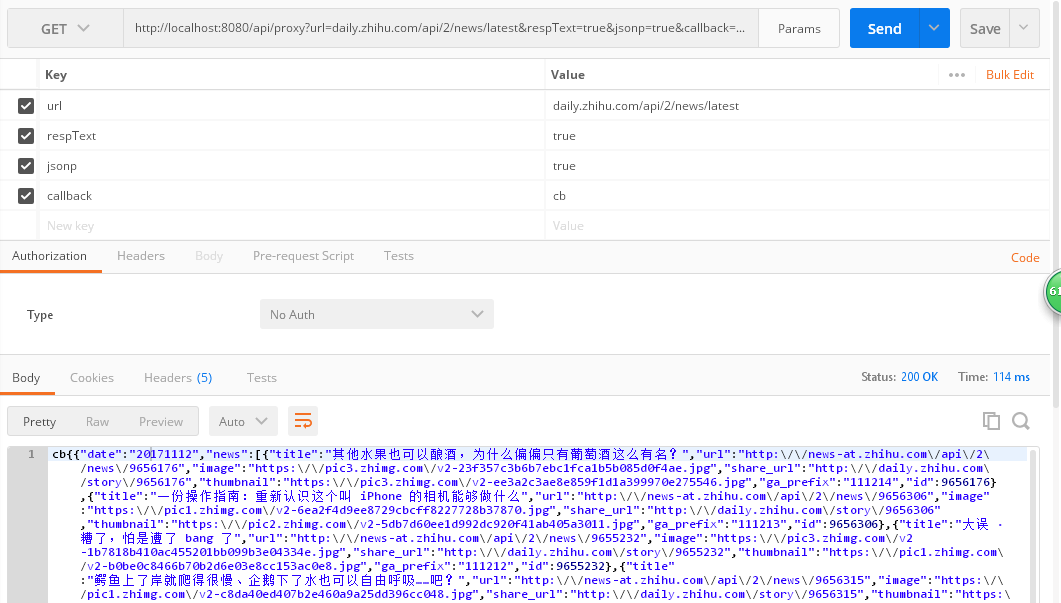Expand the Save button dropdown arrow
This screenshot has height=603, width=1061.
1023,29
